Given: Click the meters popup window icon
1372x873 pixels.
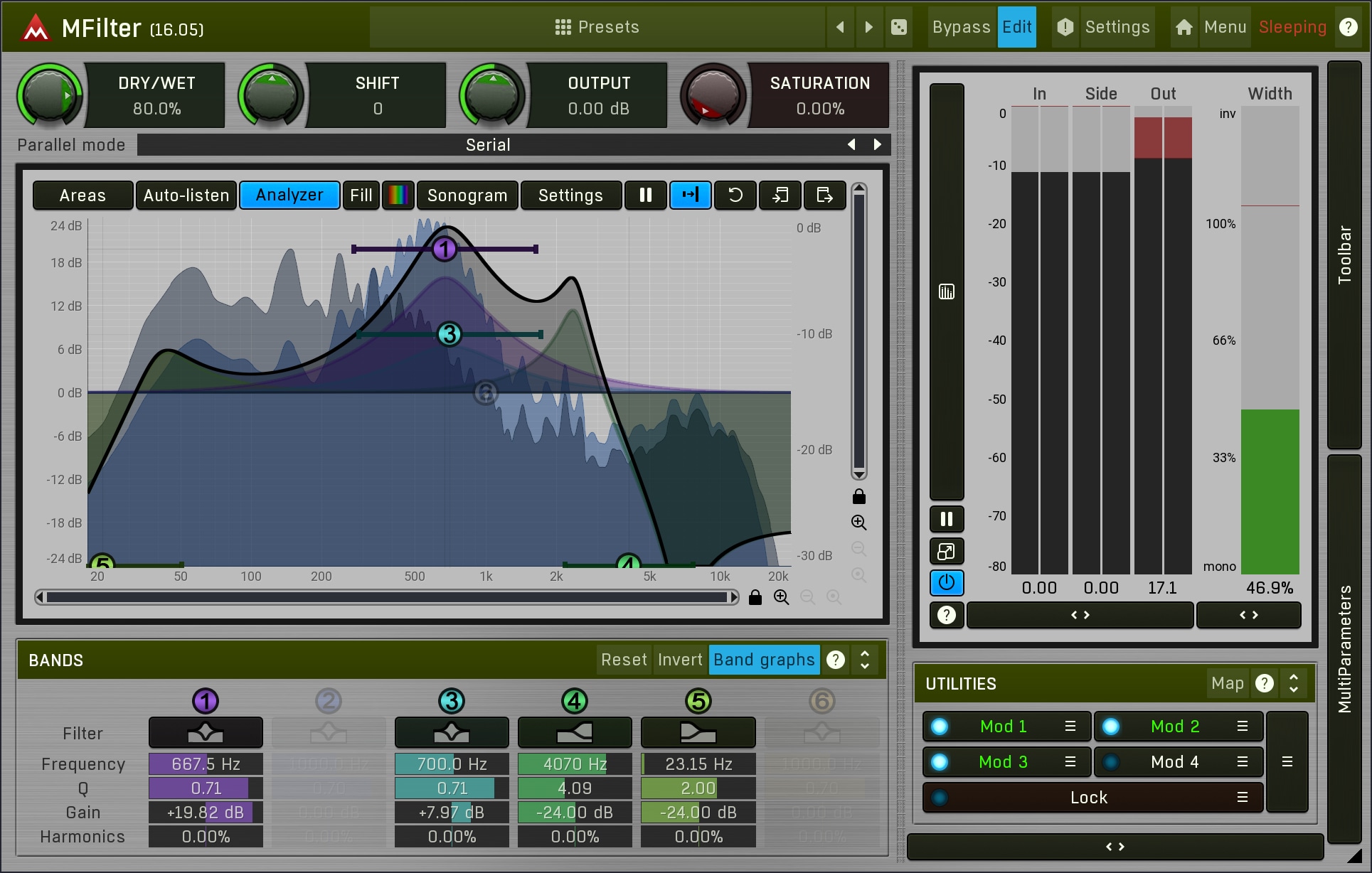Looking at the screenshot, I should [x=947, y=552].
